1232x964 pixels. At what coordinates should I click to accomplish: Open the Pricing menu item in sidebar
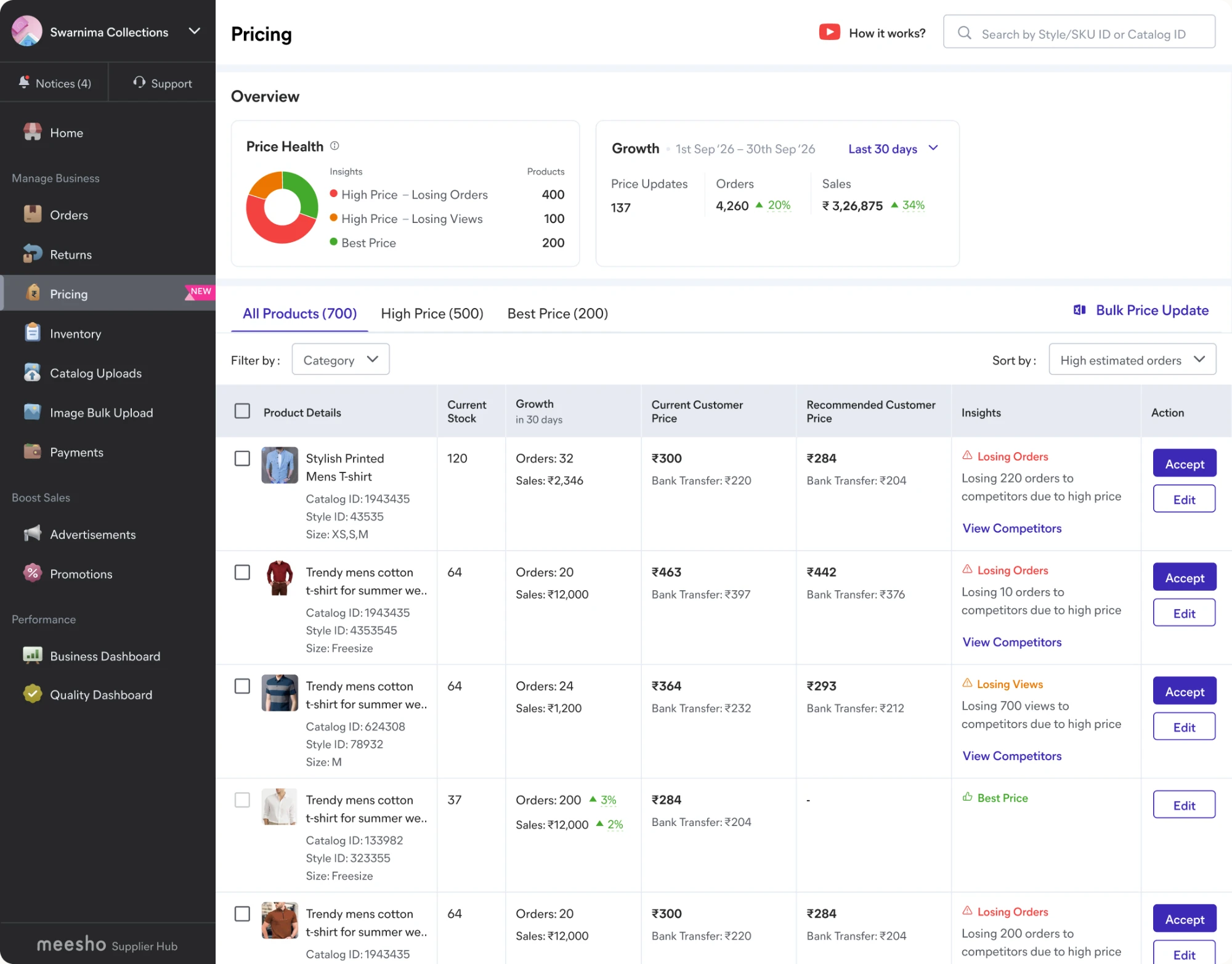(108, 293)
